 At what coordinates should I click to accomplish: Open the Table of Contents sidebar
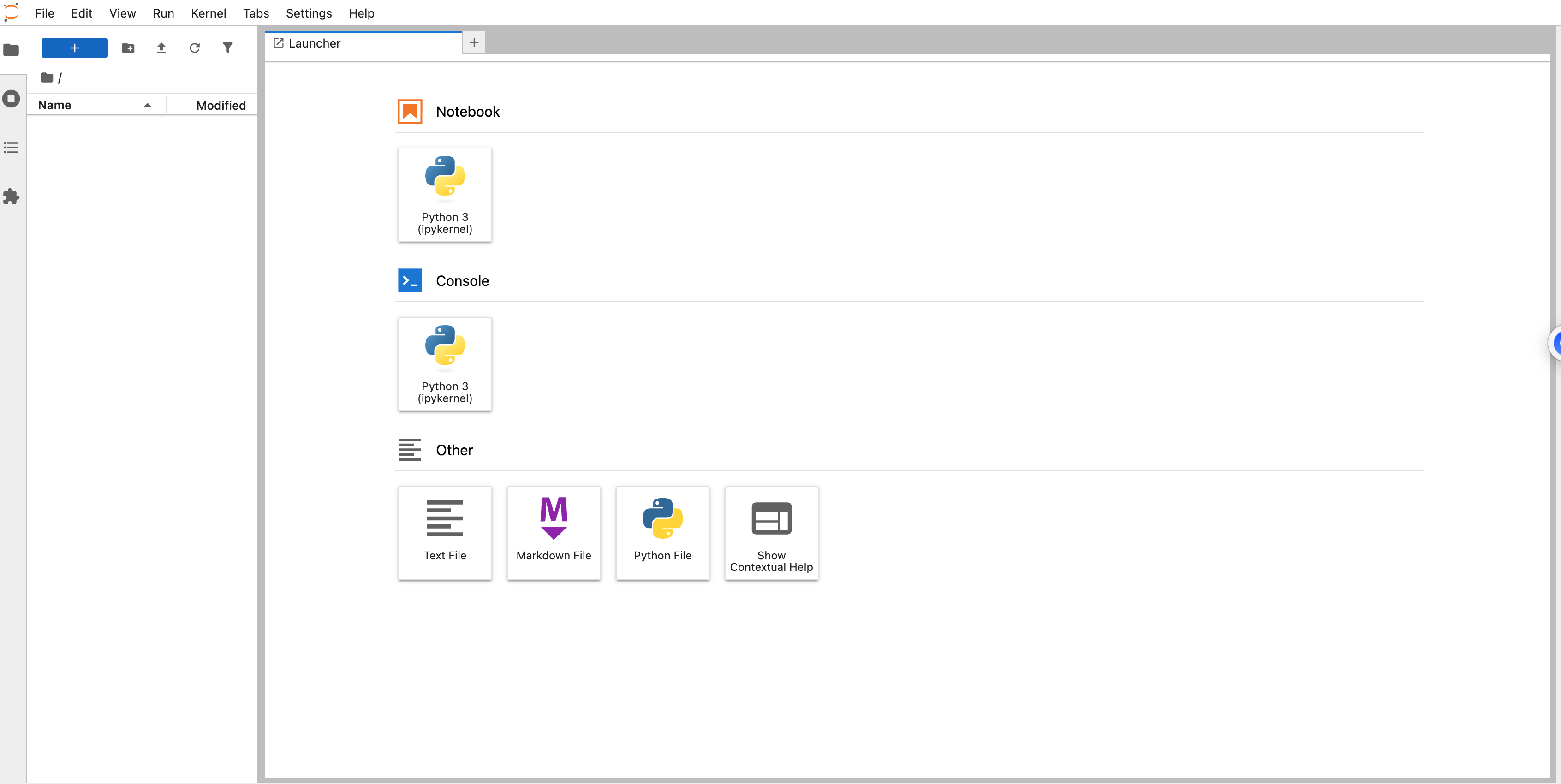pyautogui.click(x=12, y=148)
